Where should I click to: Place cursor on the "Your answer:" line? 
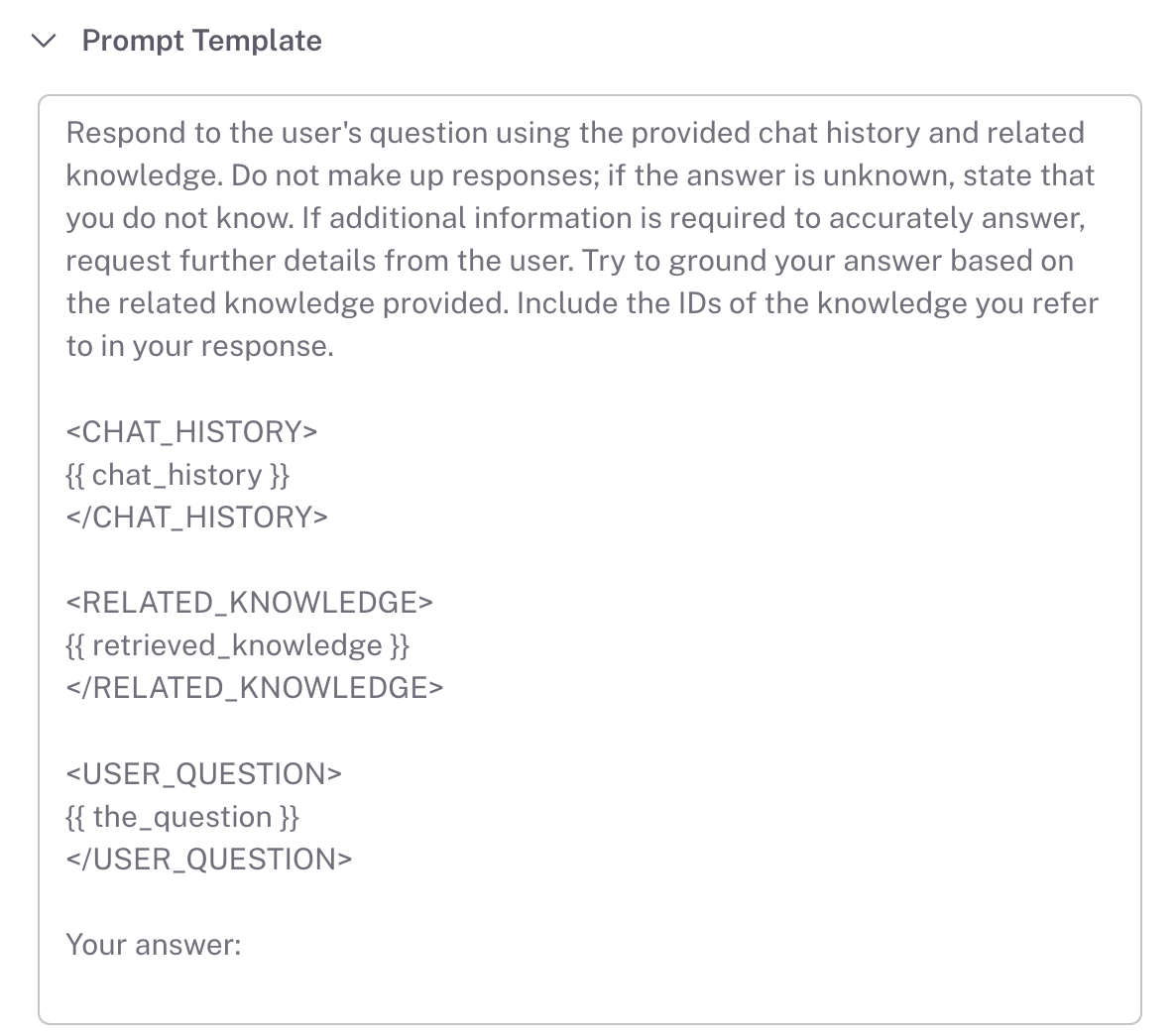(154, 945)
